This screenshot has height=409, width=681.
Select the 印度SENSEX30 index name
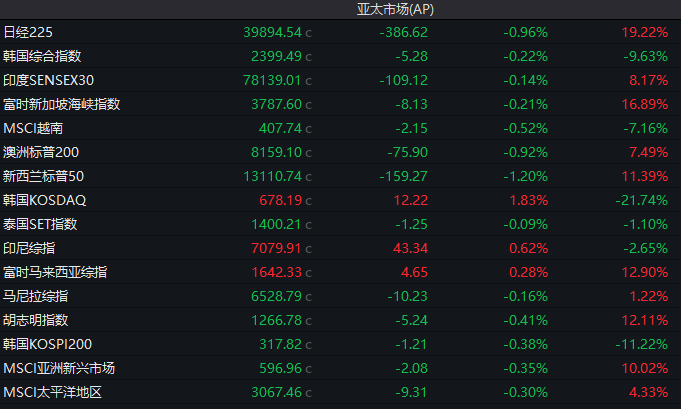click(49, 80)
